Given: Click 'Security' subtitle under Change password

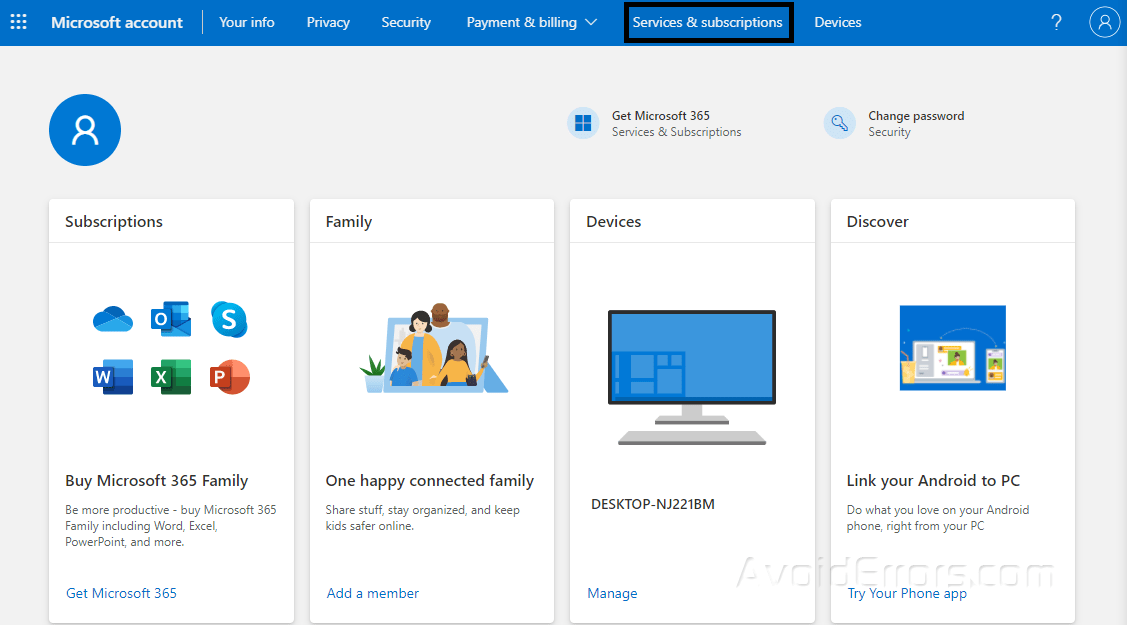Looking at the screenshot, I should point(889,132).
